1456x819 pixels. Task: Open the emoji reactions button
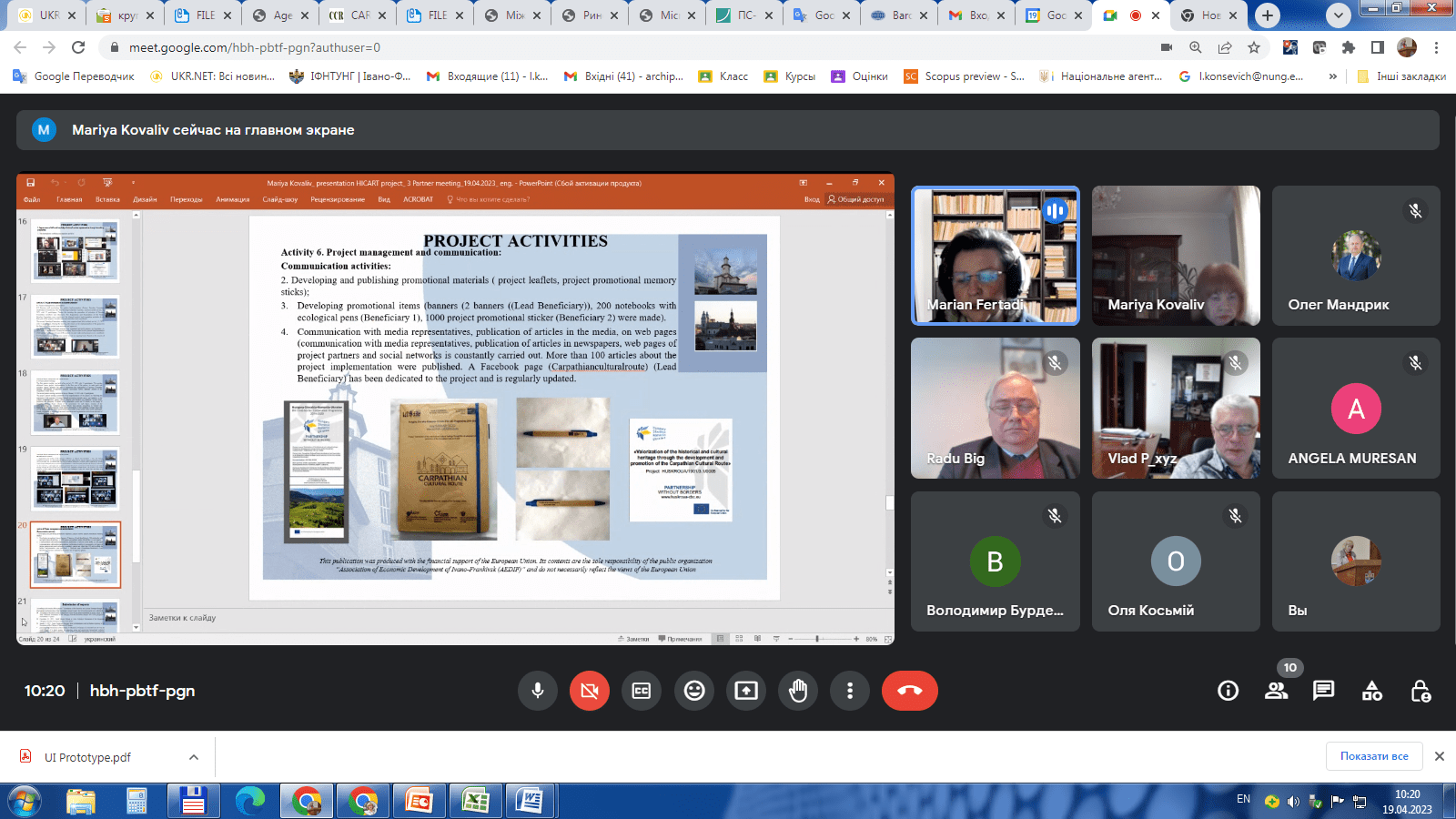tap(694, 691)
